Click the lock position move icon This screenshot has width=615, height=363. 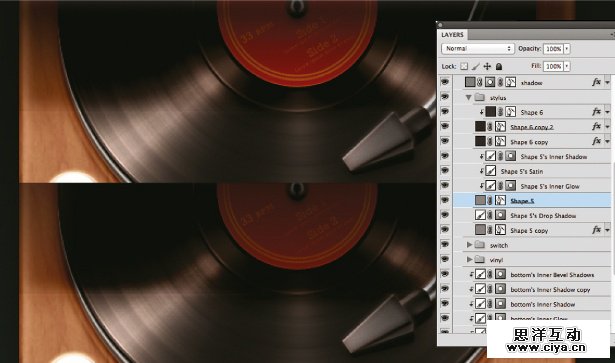(487, 66)
